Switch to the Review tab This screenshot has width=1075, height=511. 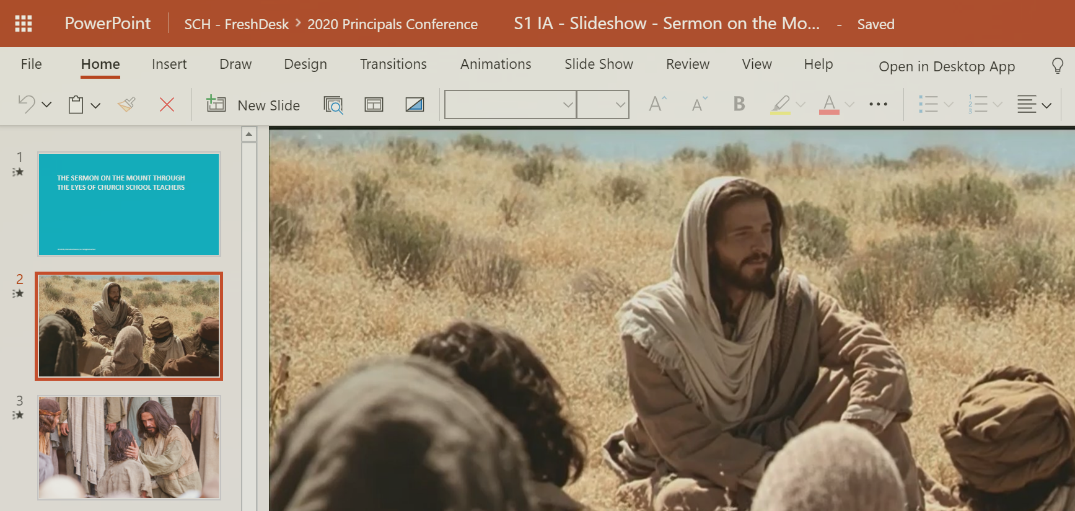(688, 64)
